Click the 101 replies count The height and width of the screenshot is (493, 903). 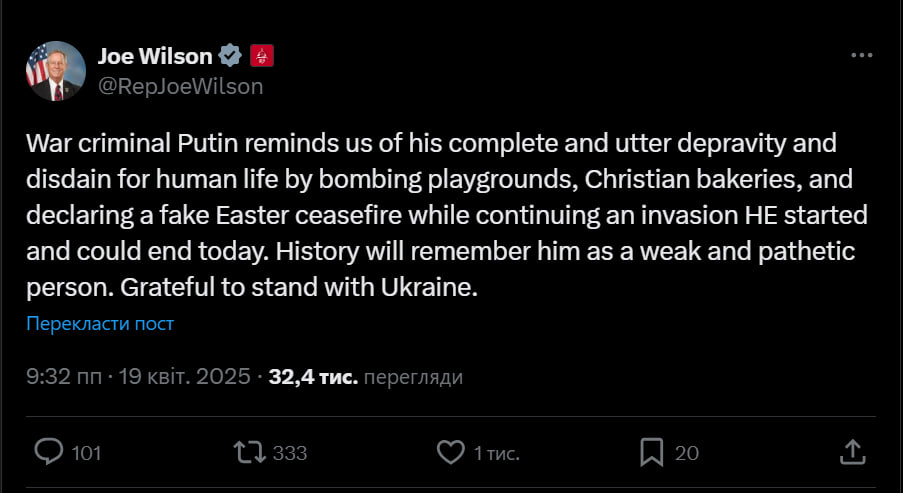click(x=87, y=453)
